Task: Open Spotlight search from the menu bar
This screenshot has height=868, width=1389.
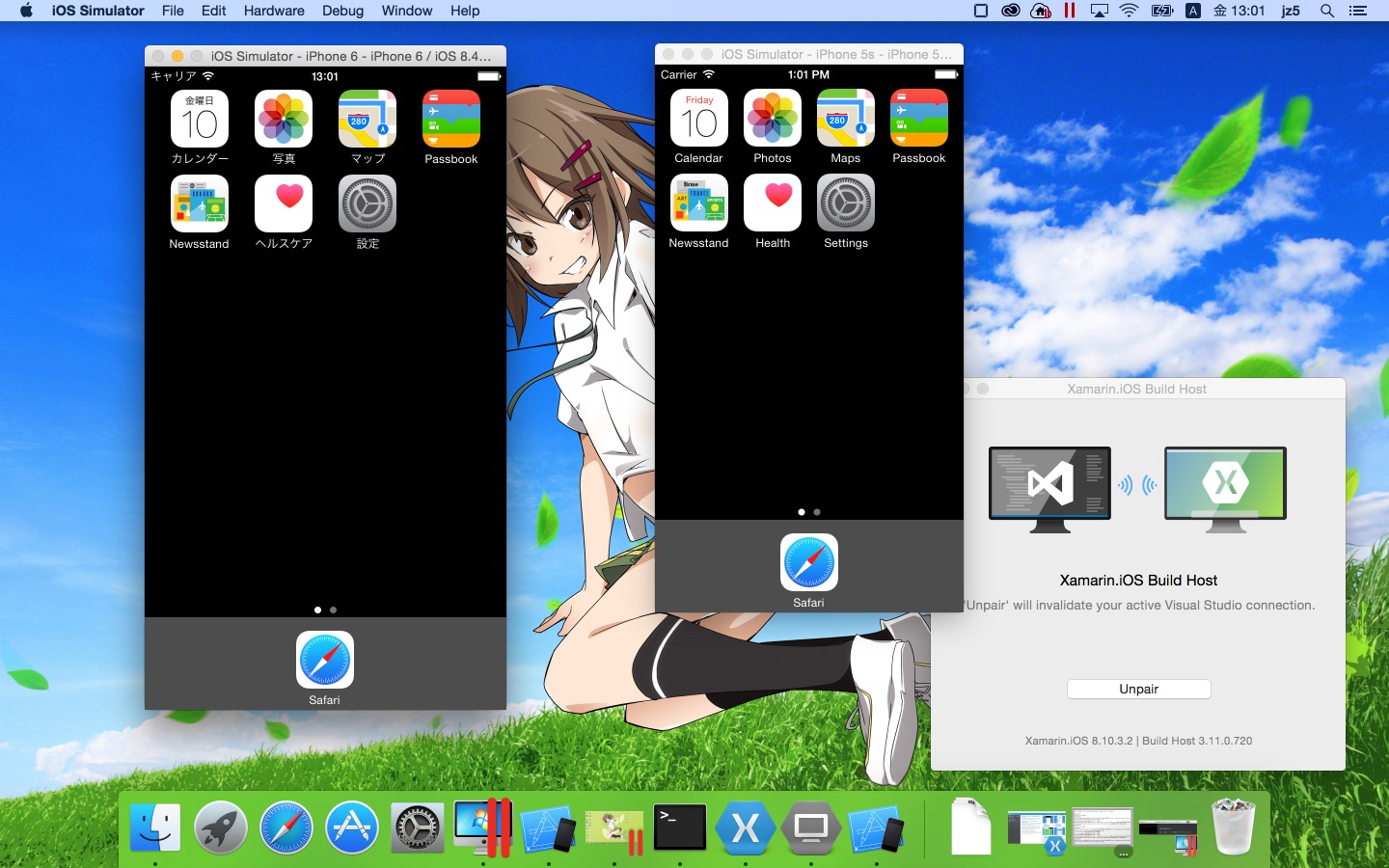Action: [x=1326, y=11]
